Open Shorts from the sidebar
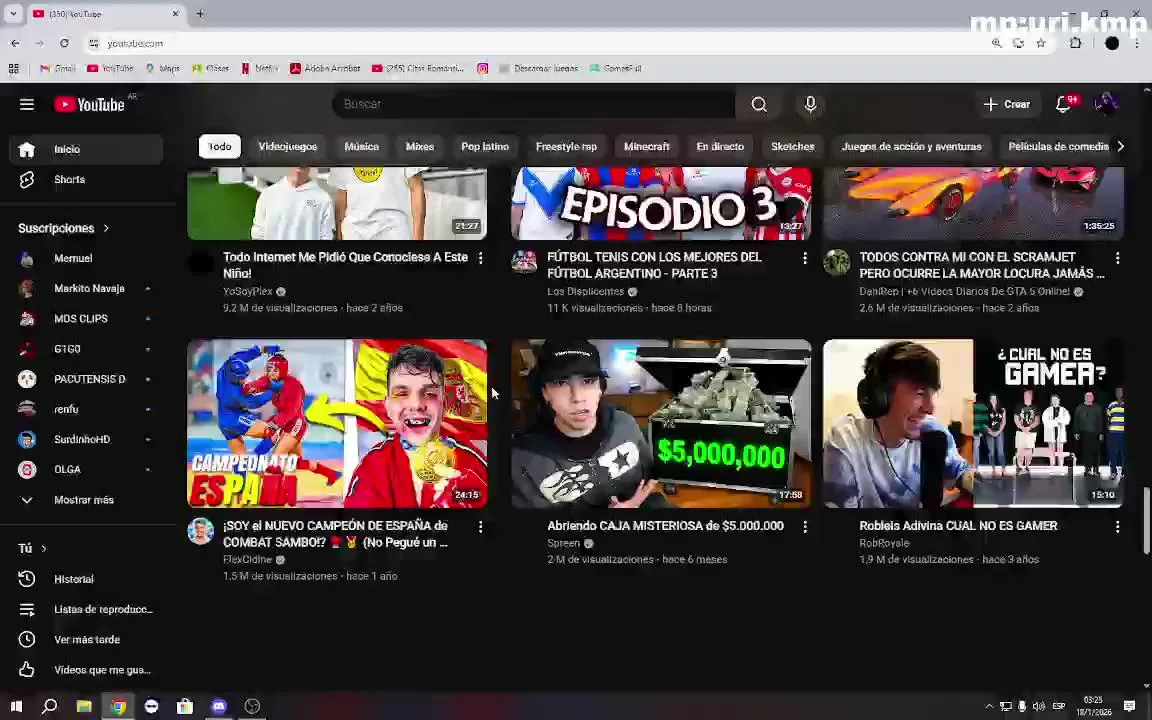This screenshot has width=1152, height=720. click(x=86, y=179)
